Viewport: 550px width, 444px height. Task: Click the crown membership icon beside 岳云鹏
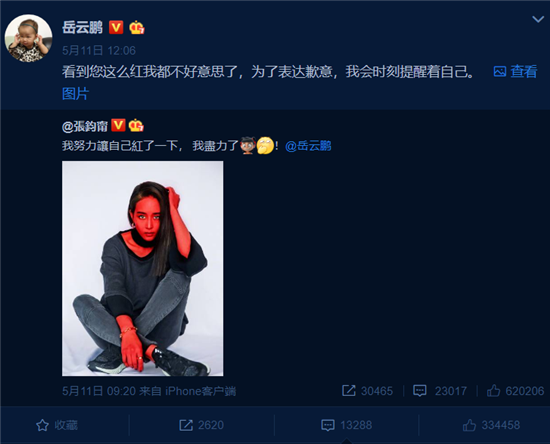click(x=137, y=27)
